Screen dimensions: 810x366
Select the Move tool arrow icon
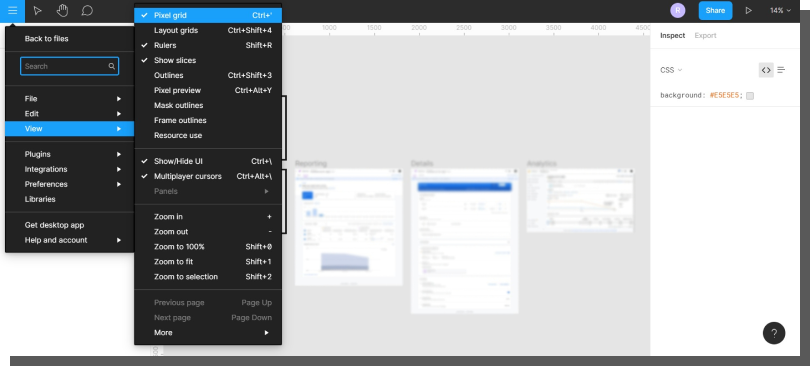click(x=37, y=11)
